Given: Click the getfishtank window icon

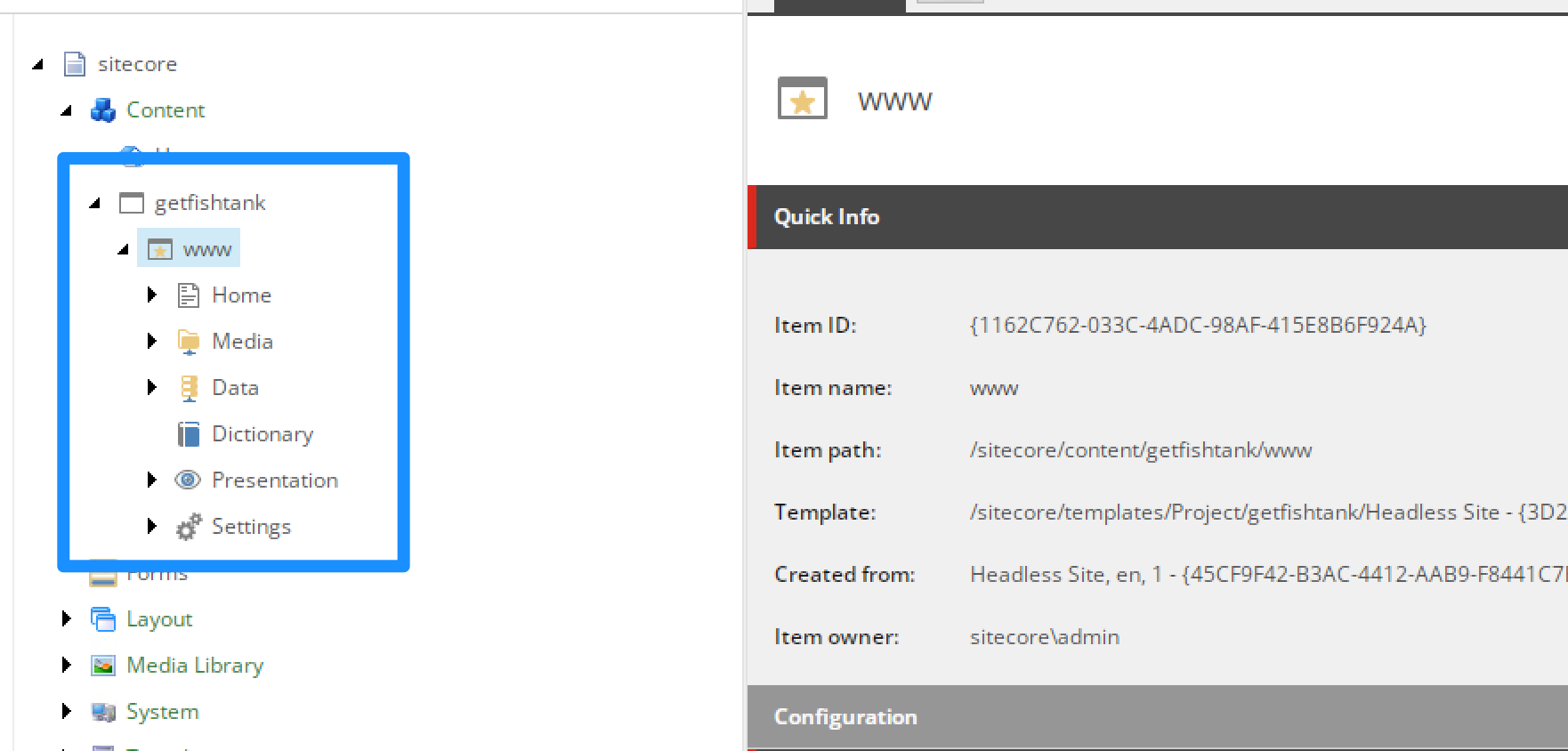Looking at the screenshot, I should tap(132, 203).
